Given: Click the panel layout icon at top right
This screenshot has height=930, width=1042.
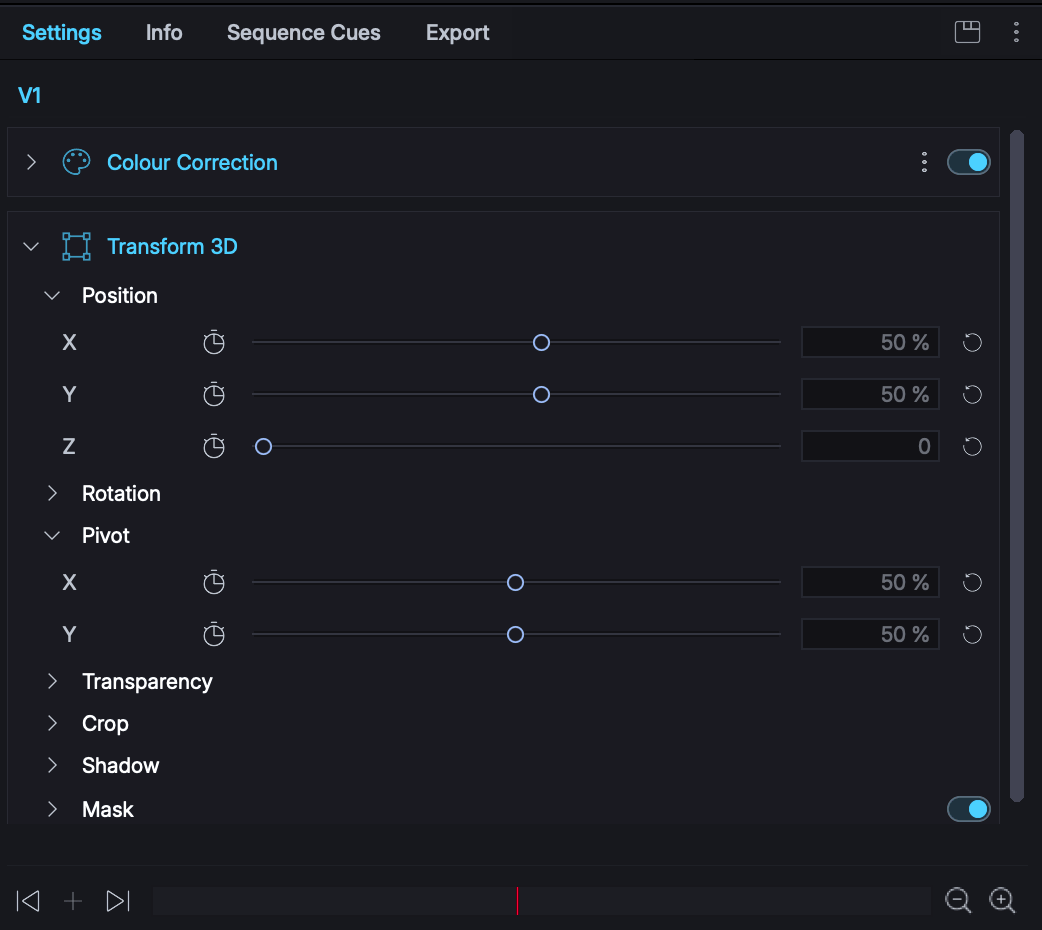Looking at the screenshot, I should [x=967, y=32].
